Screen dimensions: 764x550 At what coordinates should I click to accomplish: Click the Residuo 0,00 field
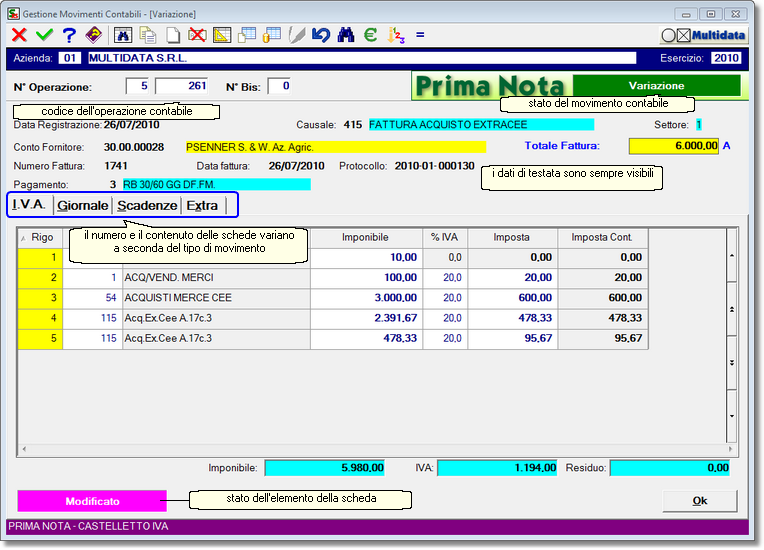click(x=670, y=468)
